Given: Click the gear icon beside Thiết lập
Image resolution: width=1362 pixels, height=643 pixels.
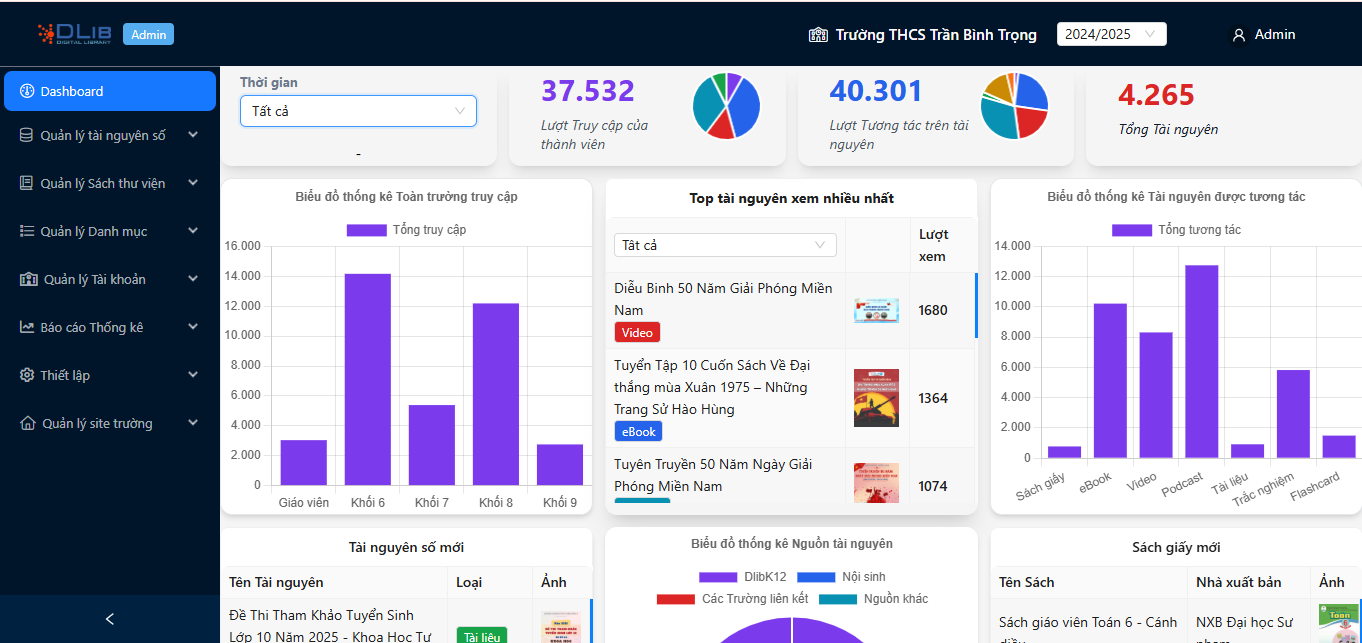Looking at the screenshot, I should tap(27, 375).
